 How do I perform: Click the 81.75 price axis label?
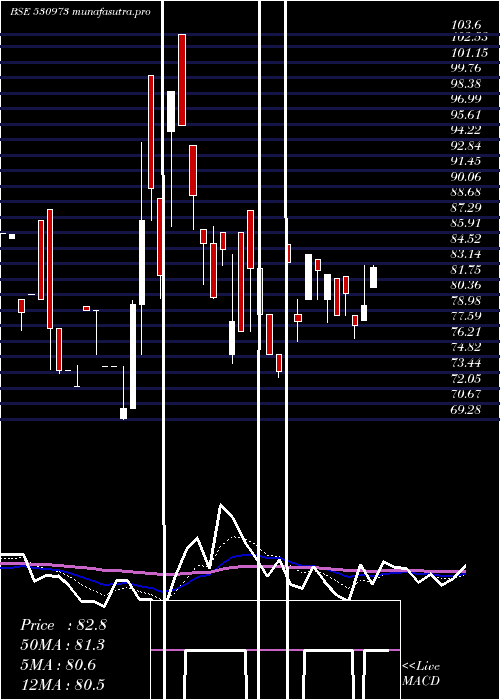click(x=466, y=270)
